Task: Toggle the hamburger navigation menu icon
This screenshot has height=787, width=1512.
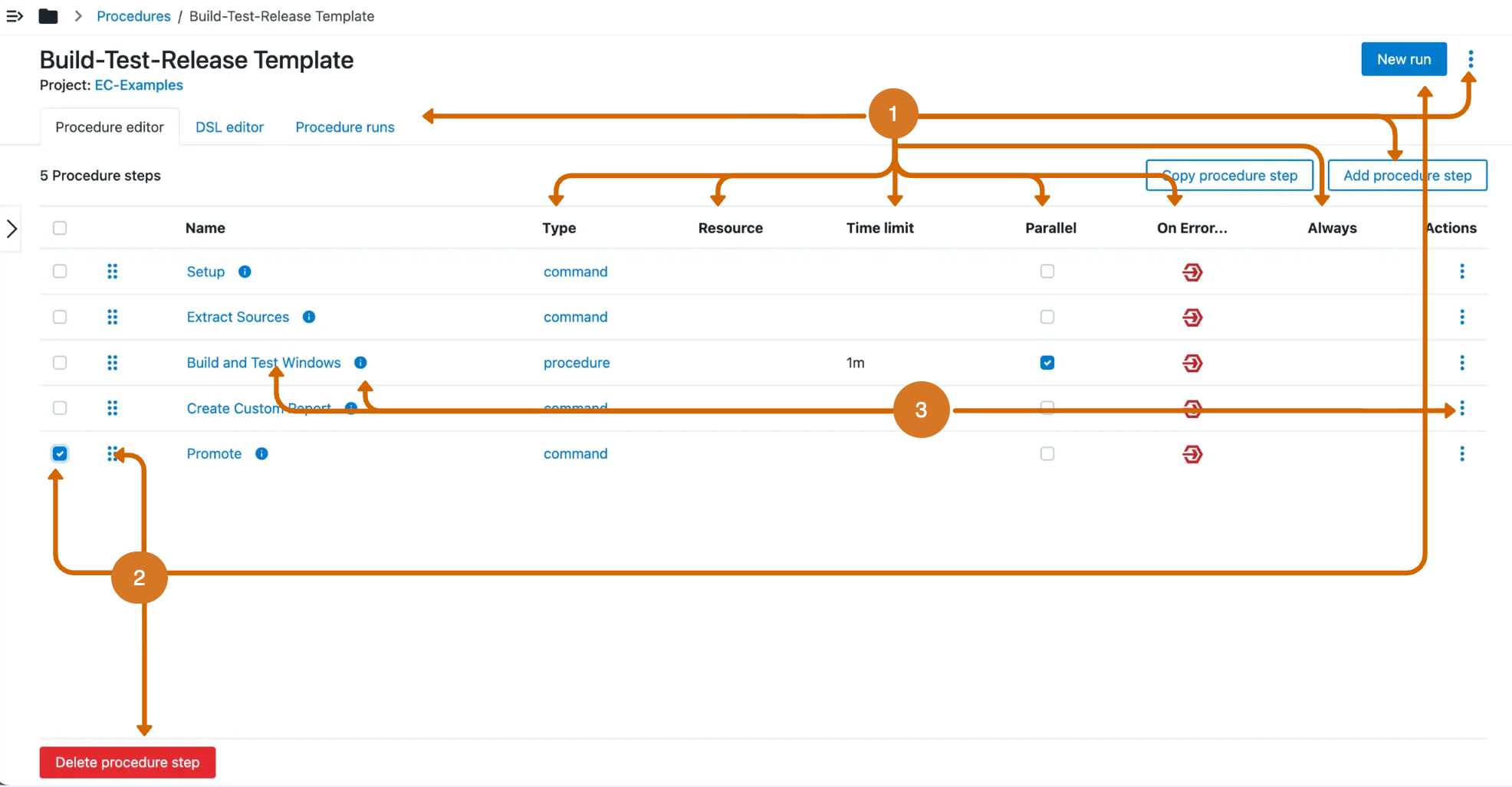Action: pos(15,16)
